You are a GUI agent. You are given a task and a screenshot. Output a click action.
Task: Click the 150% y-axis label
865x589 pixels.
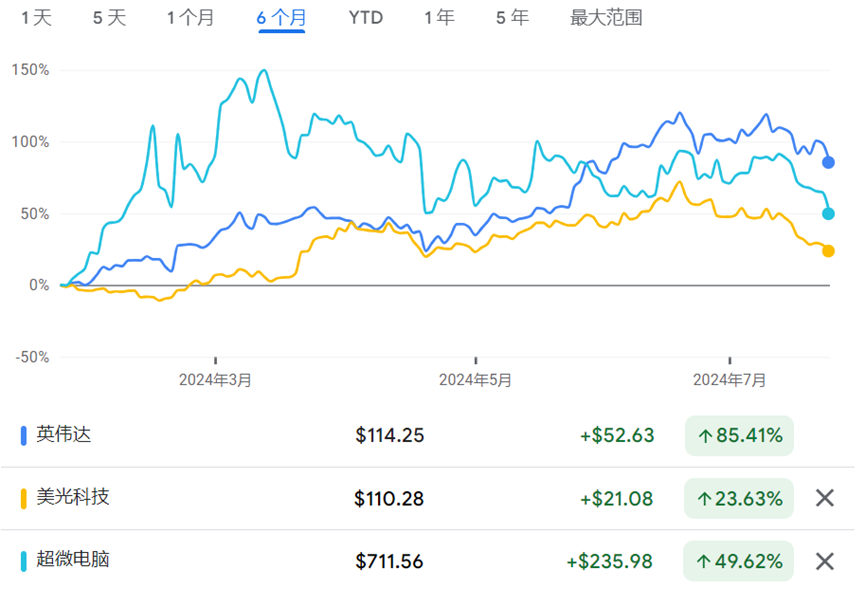pos(30,70)
